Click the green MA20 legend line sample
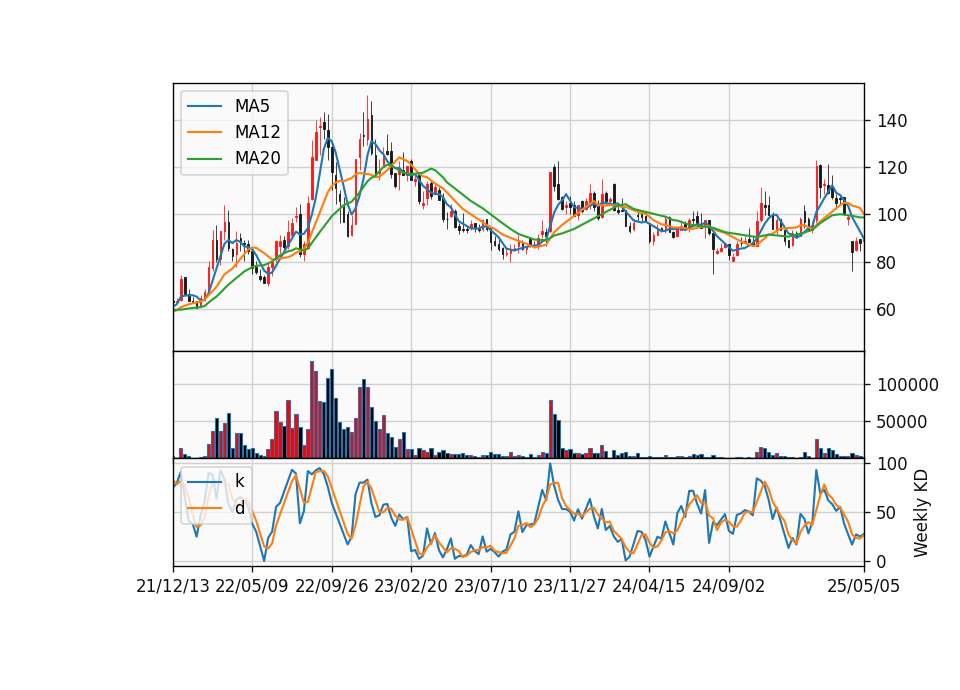This screenshot has height=690, width=960. [x=204, y=159]
